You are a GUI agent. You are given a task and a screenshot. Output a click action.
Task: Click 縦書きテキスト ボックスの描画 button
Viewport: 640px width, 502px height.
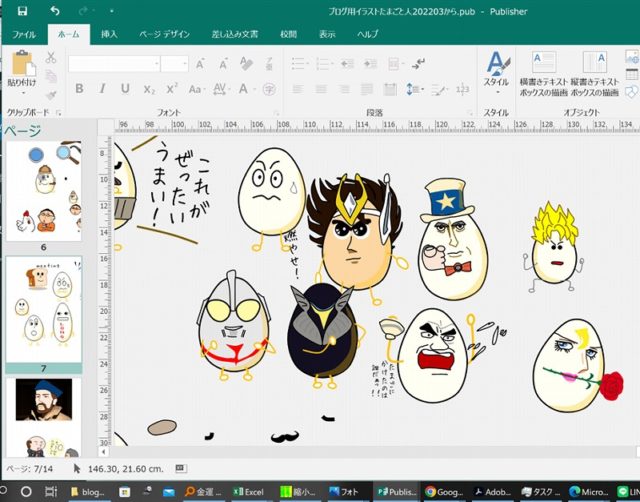click(594, 73)
